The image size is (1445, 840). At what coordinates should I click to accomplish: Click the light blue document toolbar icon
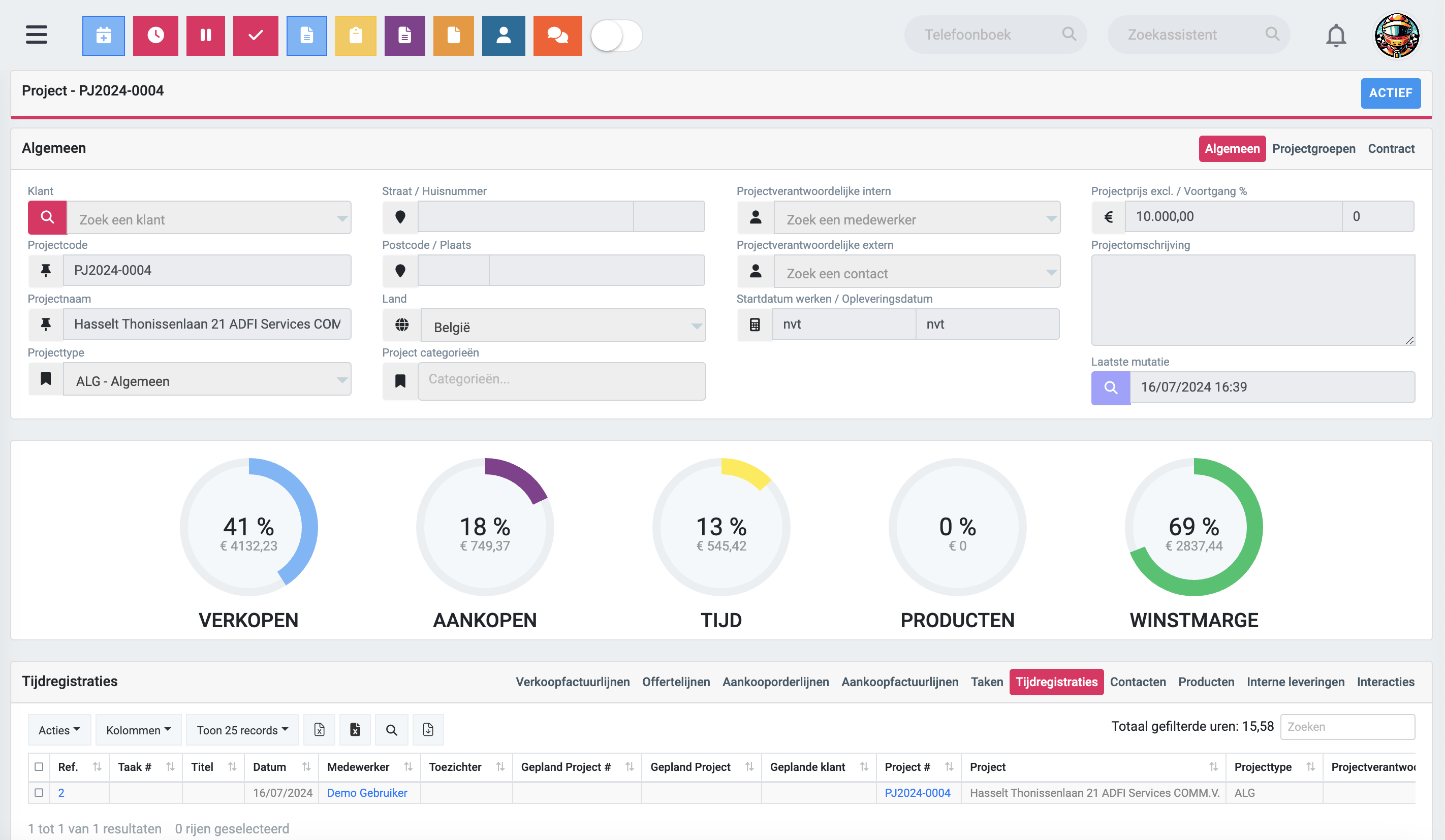307,36
